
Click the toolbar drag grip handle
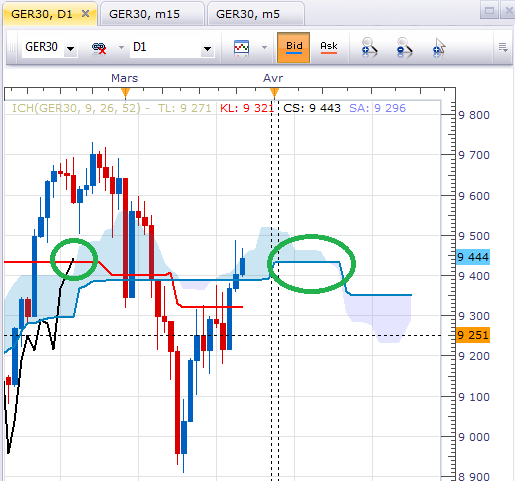[x=11, y=47]
